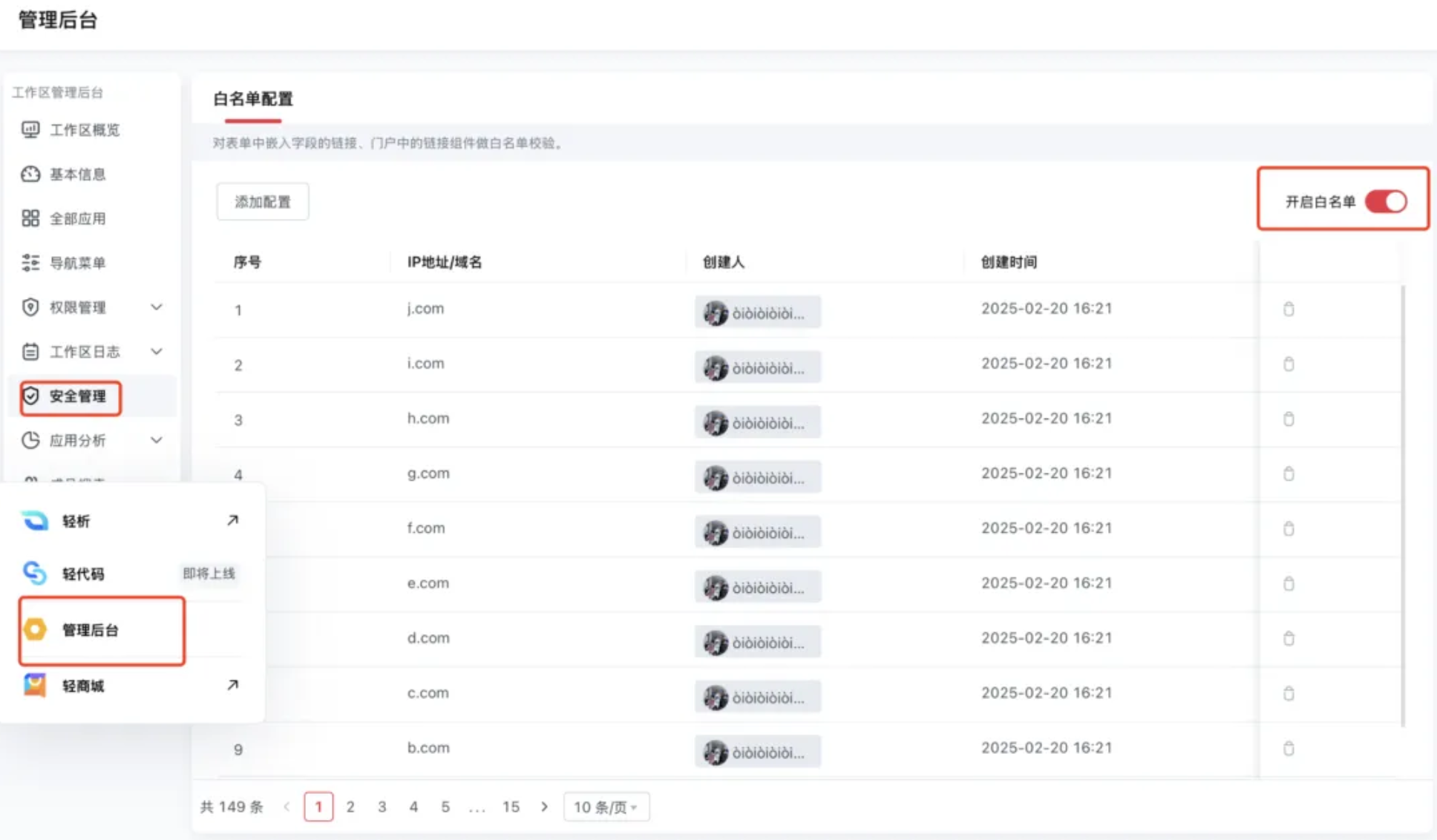The width and height of the screenshot is (1437, 840).
Task: Go to next page with arrow
Action: point(544,807)
